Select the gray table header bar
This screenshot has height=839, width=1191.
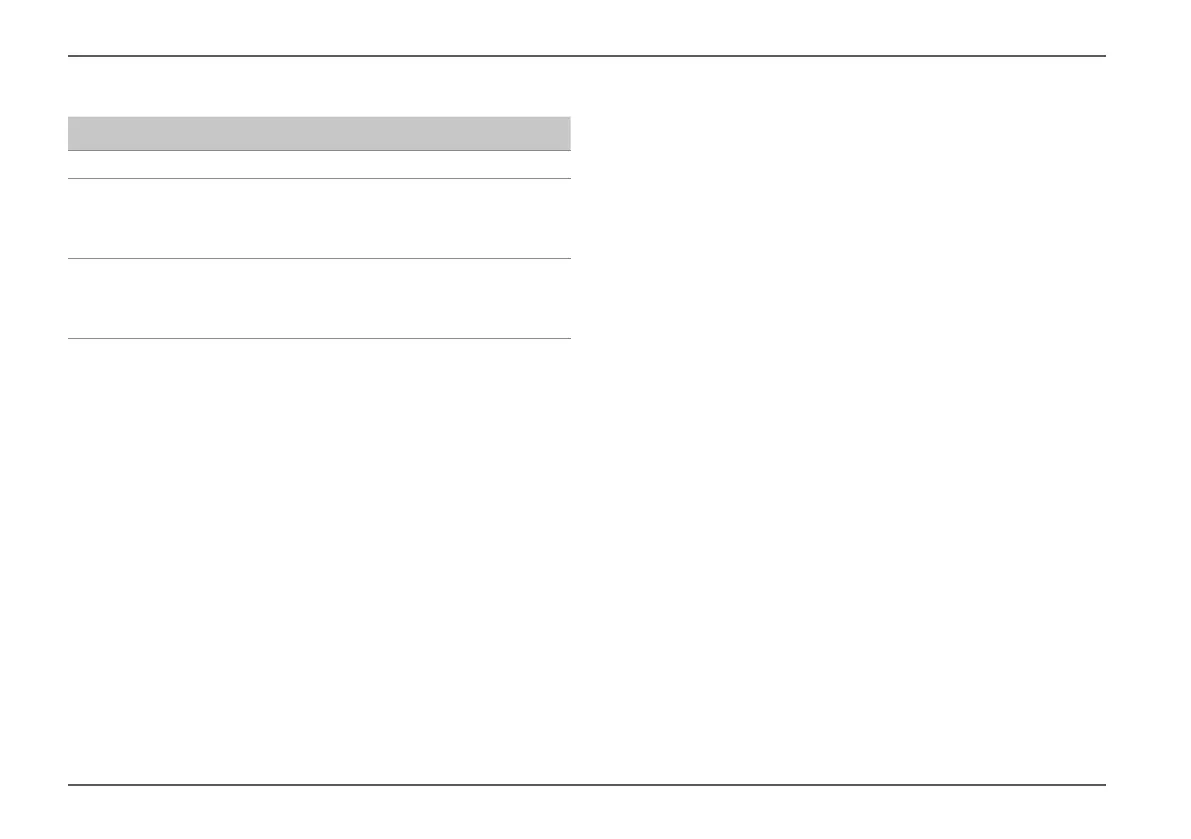[319, 133]
